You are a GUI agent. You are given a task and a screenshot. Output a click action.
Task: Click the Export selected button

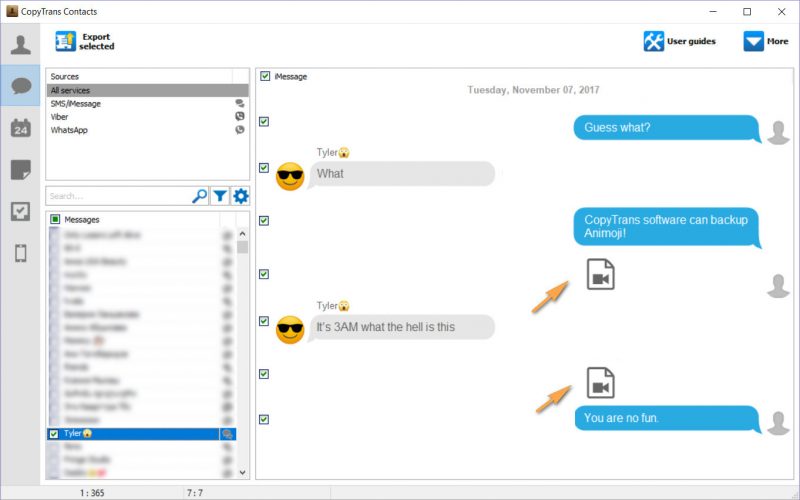[85, 42]
